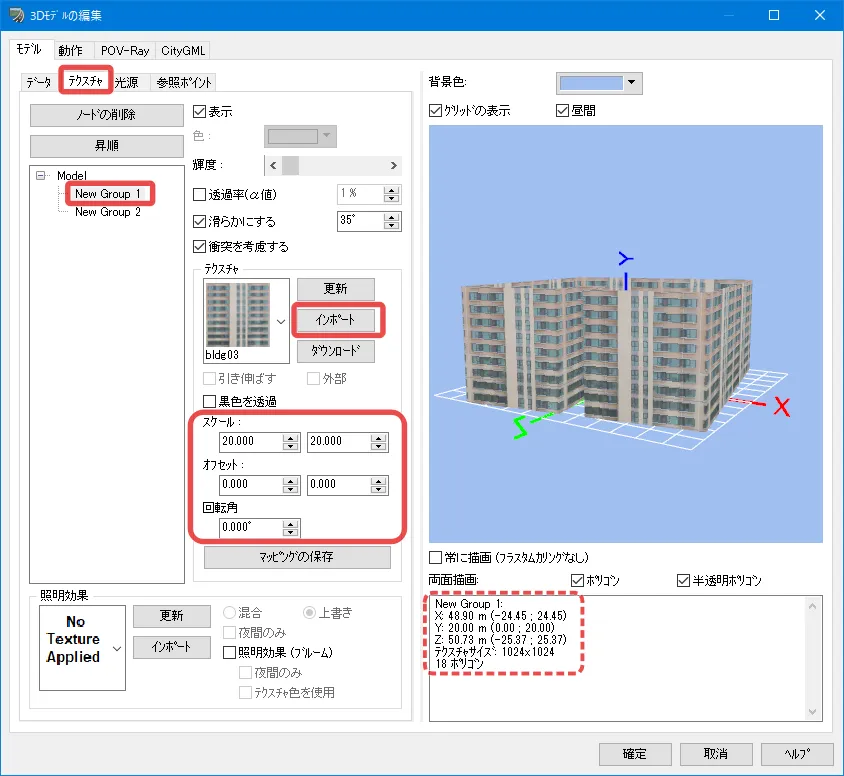
Task: Disable the 昼間 daytime checkbox
Action: tap(562, 111)
